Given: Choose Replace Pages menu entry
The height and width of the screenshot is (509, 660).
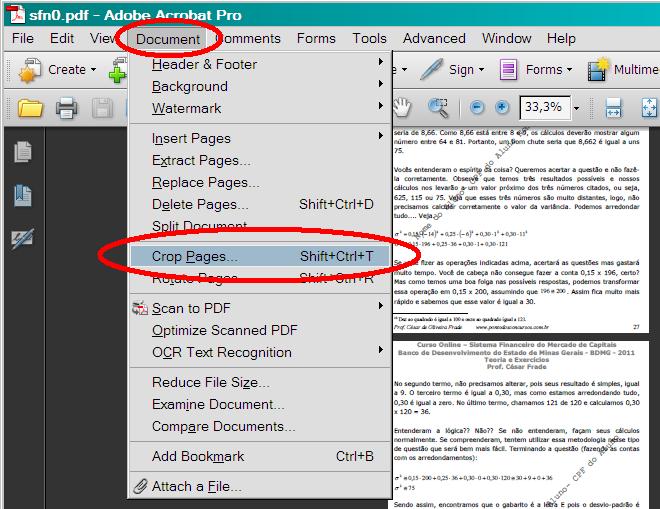Looking at the screenshot, I should click(259, 182).
